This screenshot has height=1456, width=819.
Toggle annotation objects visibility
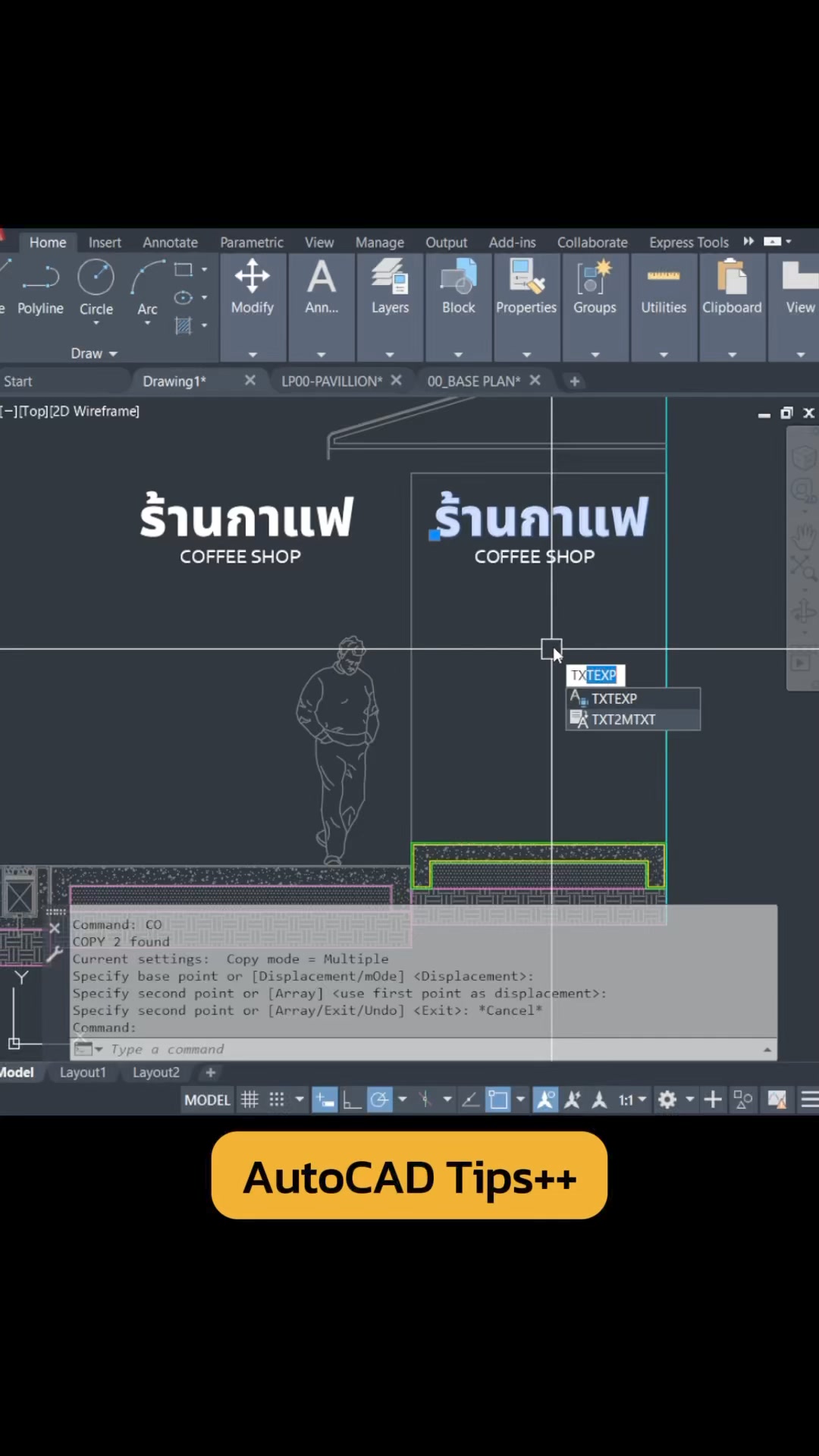point(545,1100)
